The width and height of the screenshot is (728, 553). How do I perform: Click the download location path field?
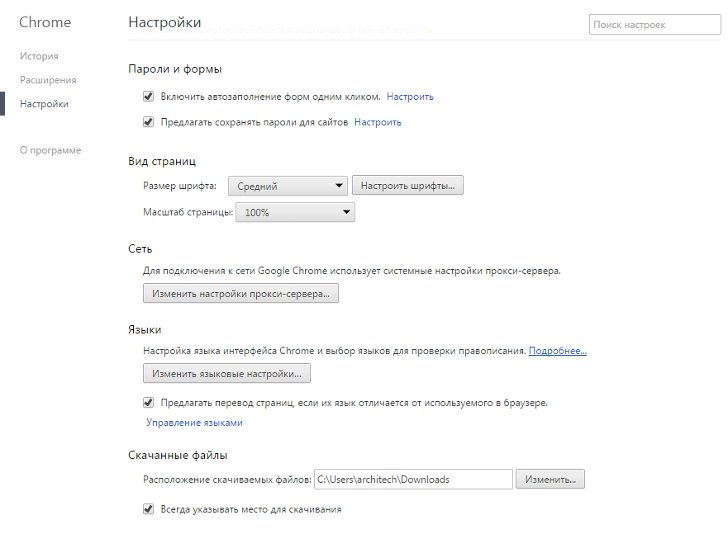(412, 479)
